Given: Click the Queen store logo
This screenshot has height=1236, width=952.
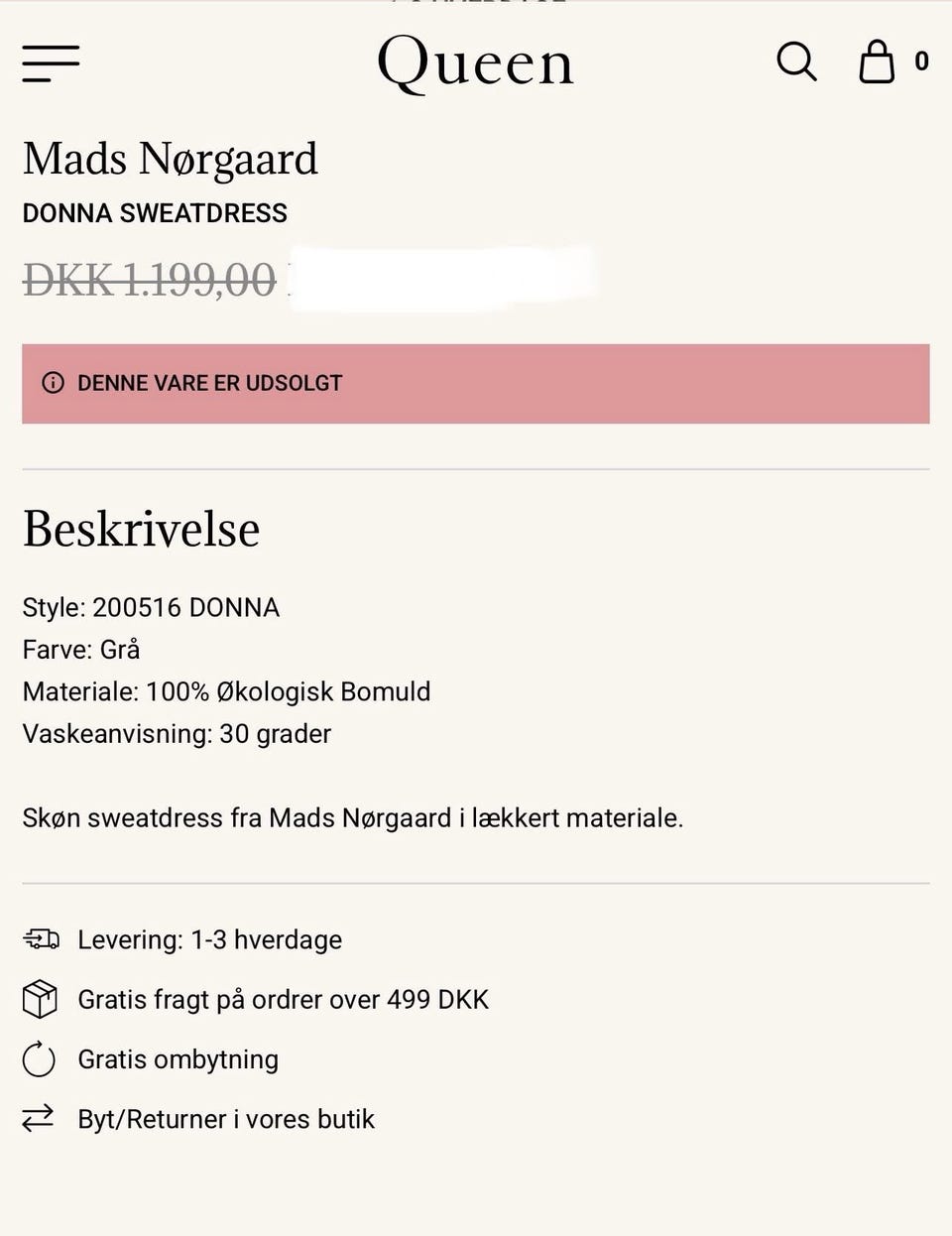Looking at the screenshot, I should [475, 62].
